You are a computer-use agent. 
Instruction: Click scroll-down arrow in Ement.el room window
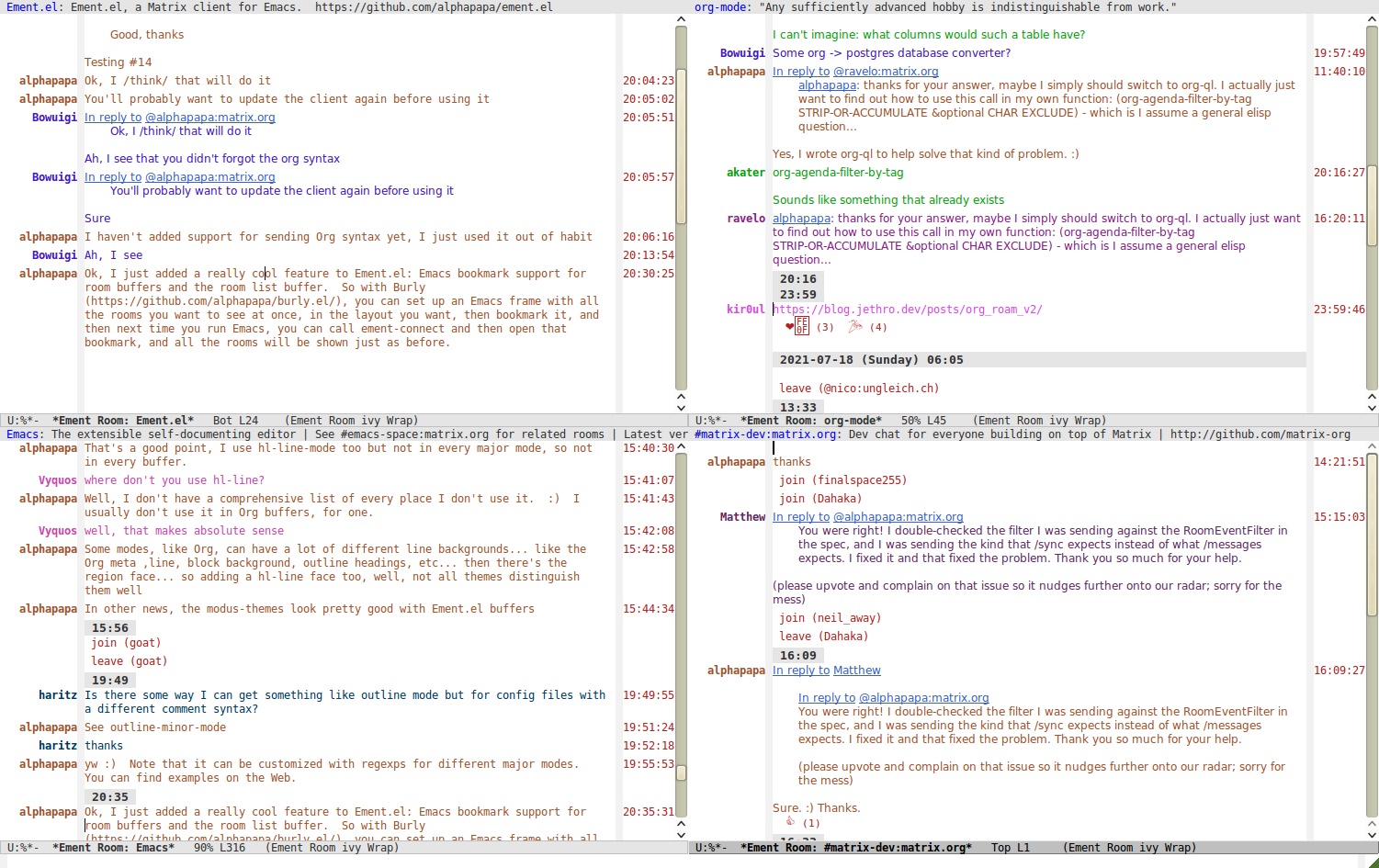681,407
